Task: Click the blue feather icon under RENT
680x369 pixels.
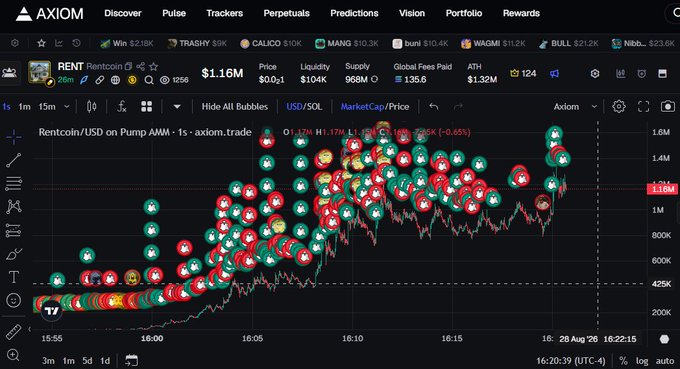Action: (x=84, y=80)
